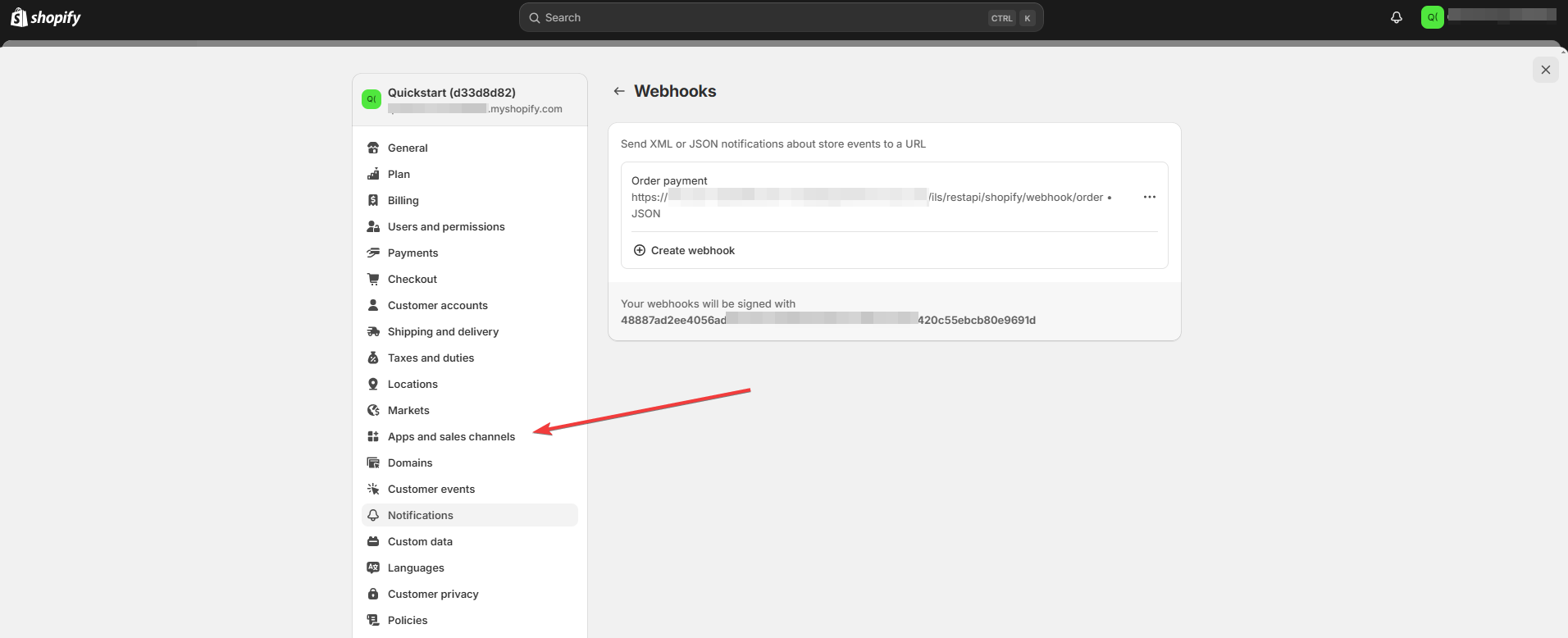Close the settings panel with X

click(x=1545, y=70)
